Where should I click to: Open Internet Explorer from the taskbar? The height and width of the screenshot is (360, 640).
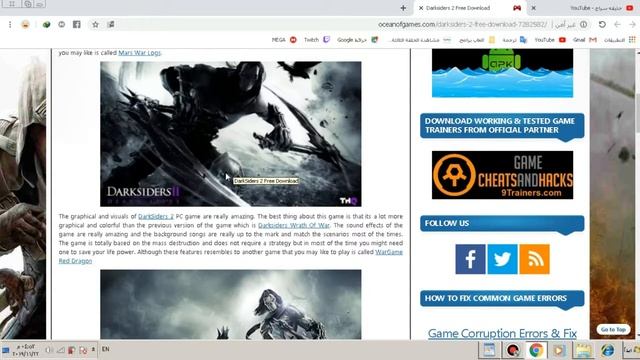pos(607,350)
